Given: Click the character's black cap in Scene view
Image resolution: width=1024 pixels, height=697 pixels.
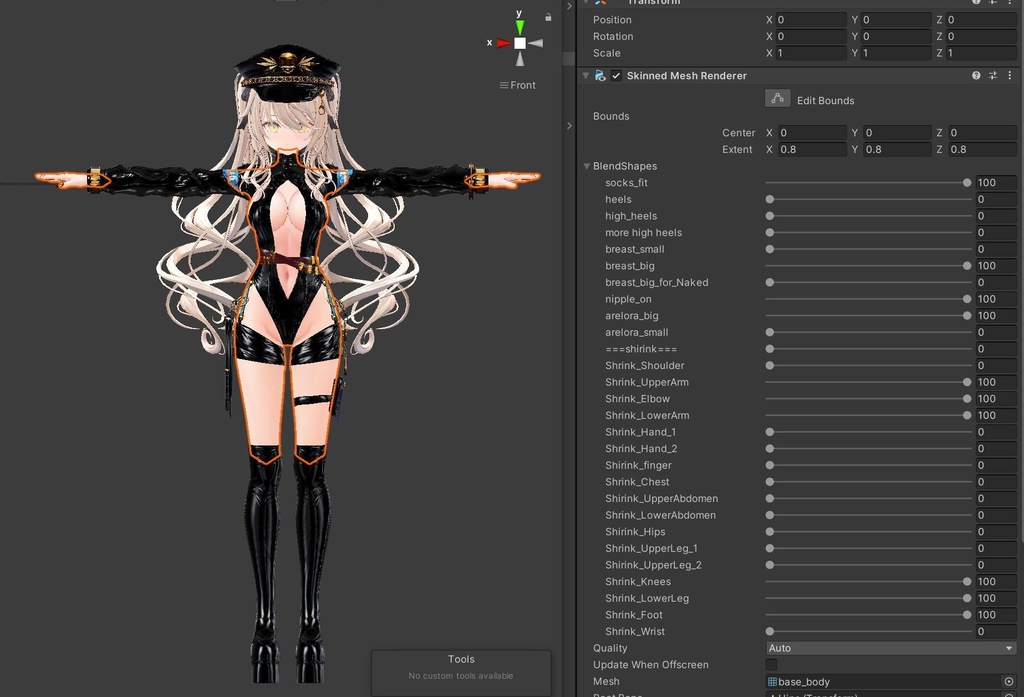Looking at the screenshot, I should coord(287,71).
